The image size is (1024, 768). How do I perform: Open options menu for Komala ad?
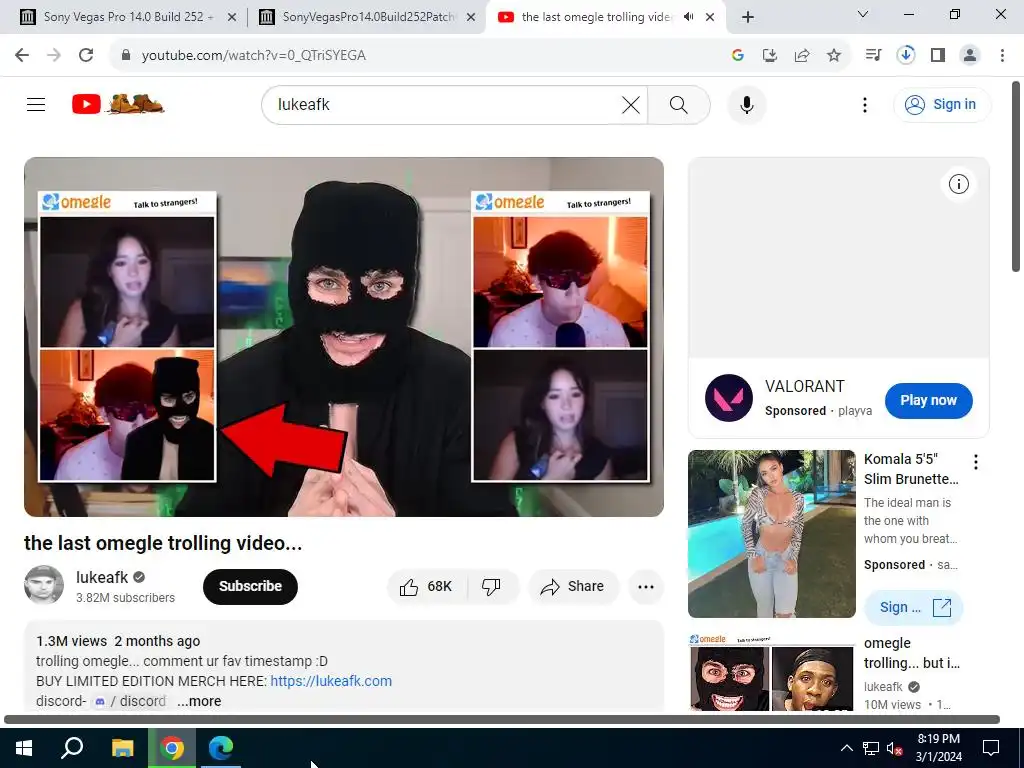point(976,462)
